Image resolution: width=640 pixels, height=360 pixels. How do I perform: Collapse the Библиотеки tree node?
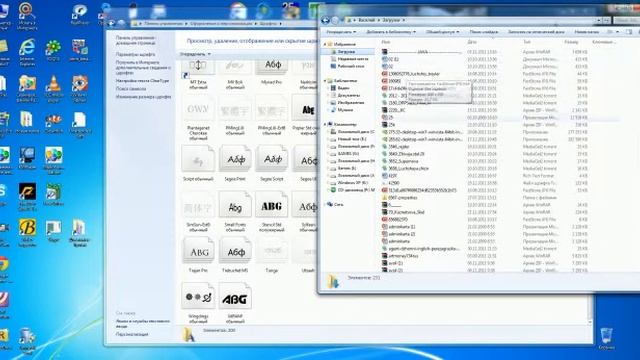pos(325,81)
